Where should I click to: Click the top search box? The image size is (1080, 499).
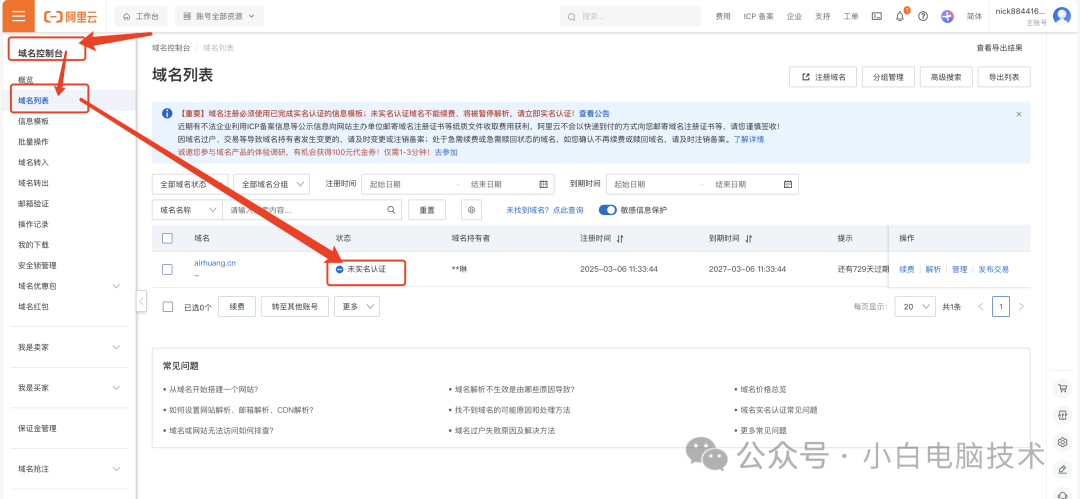pos(632,16)
